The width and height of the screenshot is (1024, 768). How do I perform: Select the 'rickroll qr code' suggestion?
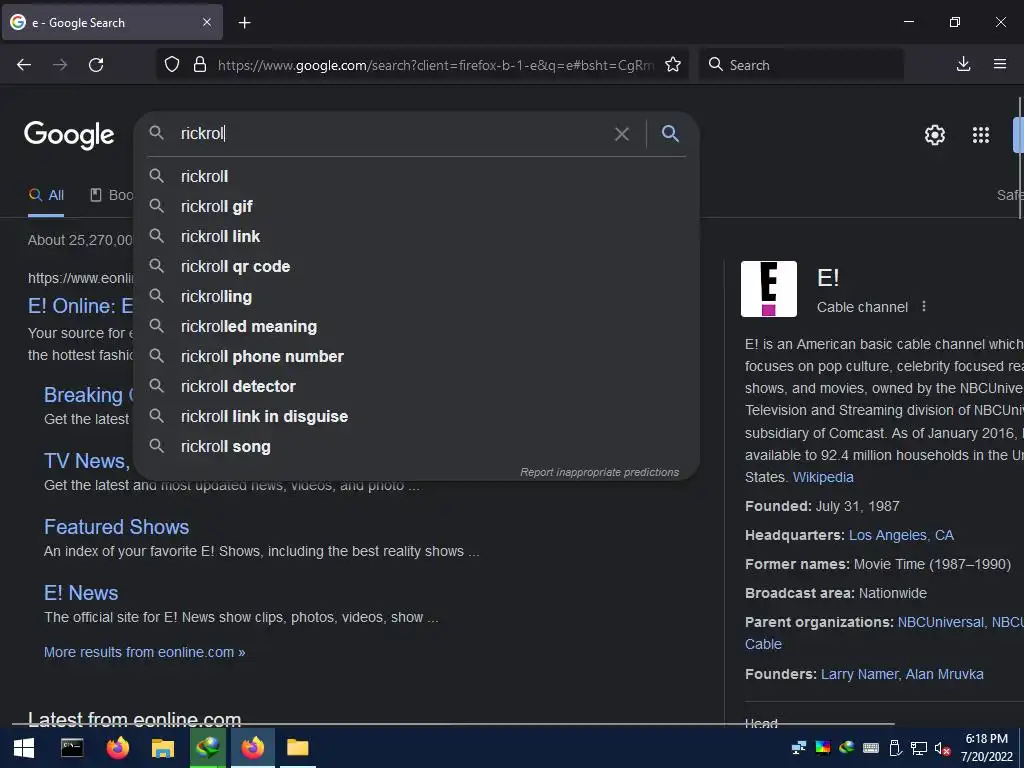point(417,266)
